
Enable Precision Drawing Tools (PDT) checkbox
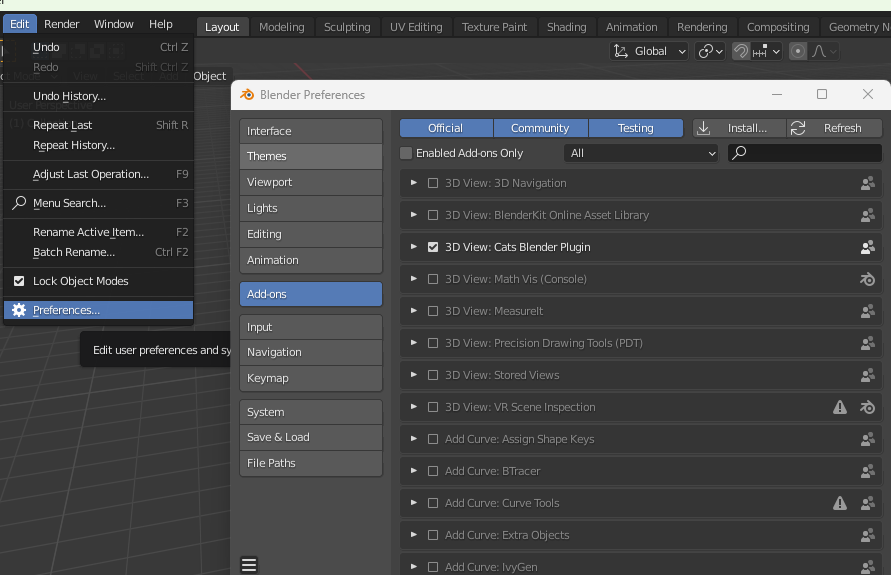coord(433,343)
